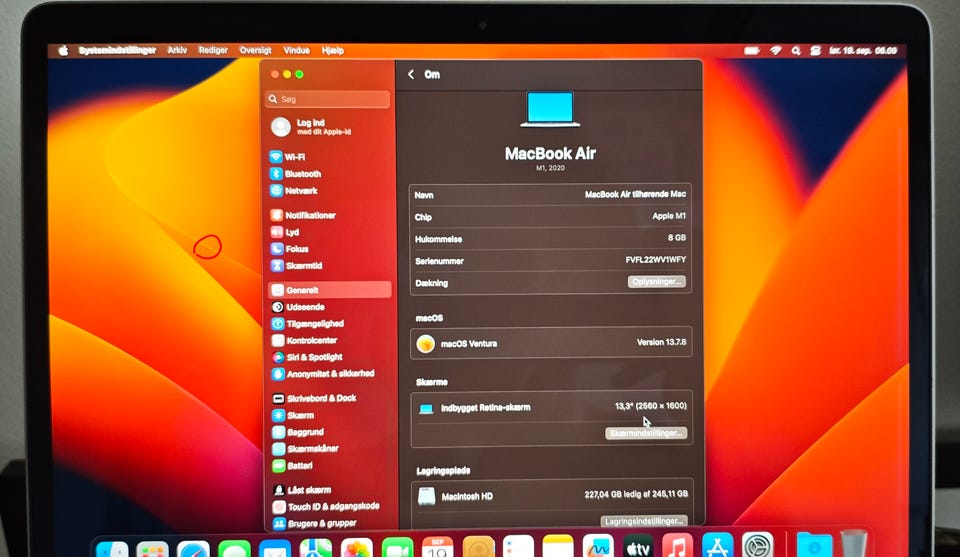The width and height of the screenshot is (960, 557).
Task: Click the Chip row value Apple M1
Action: click(669, 216)
